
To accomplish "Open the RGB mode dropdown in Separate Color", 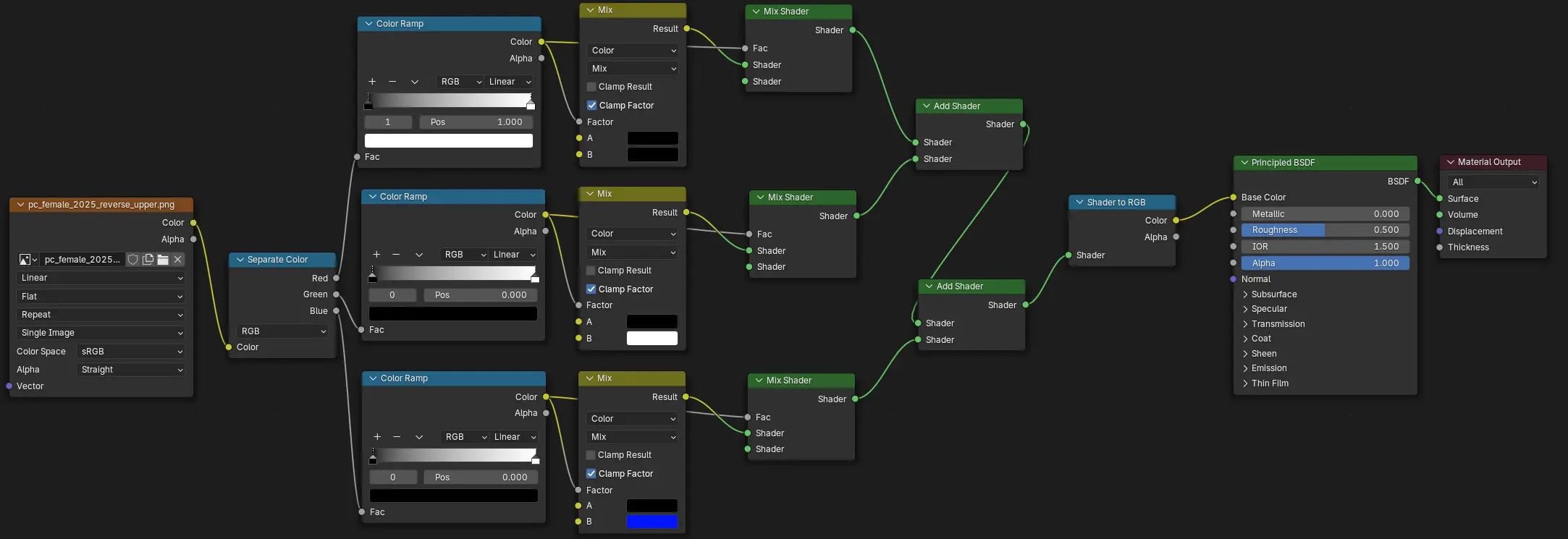I will pos(282,331).
